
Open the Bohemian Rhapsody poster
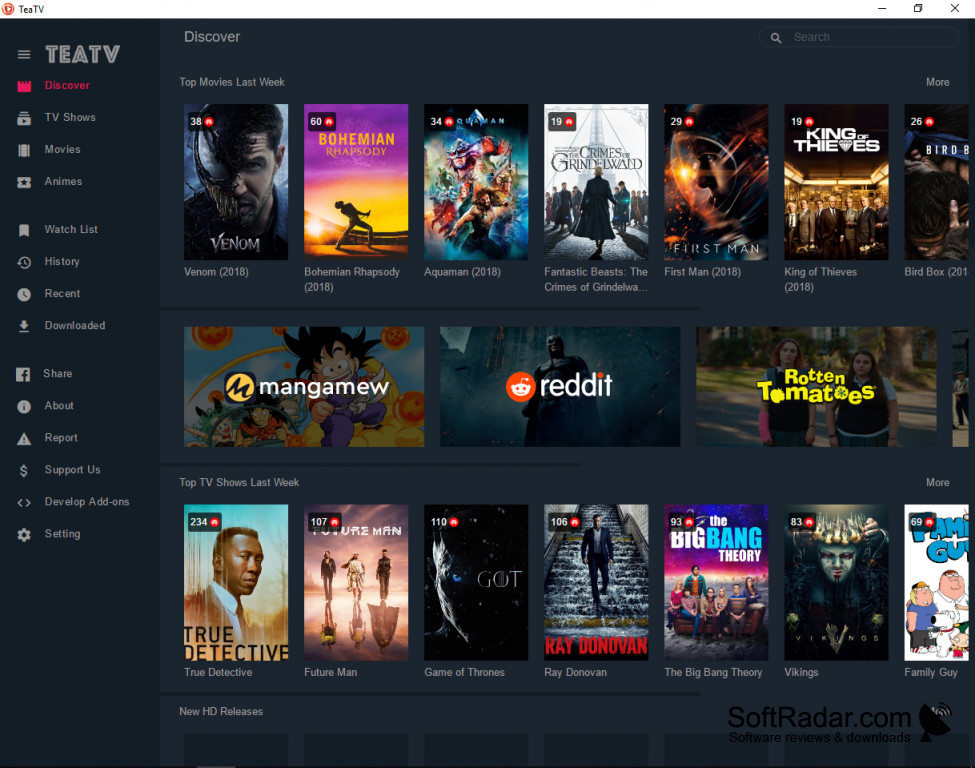pos(356,182)
